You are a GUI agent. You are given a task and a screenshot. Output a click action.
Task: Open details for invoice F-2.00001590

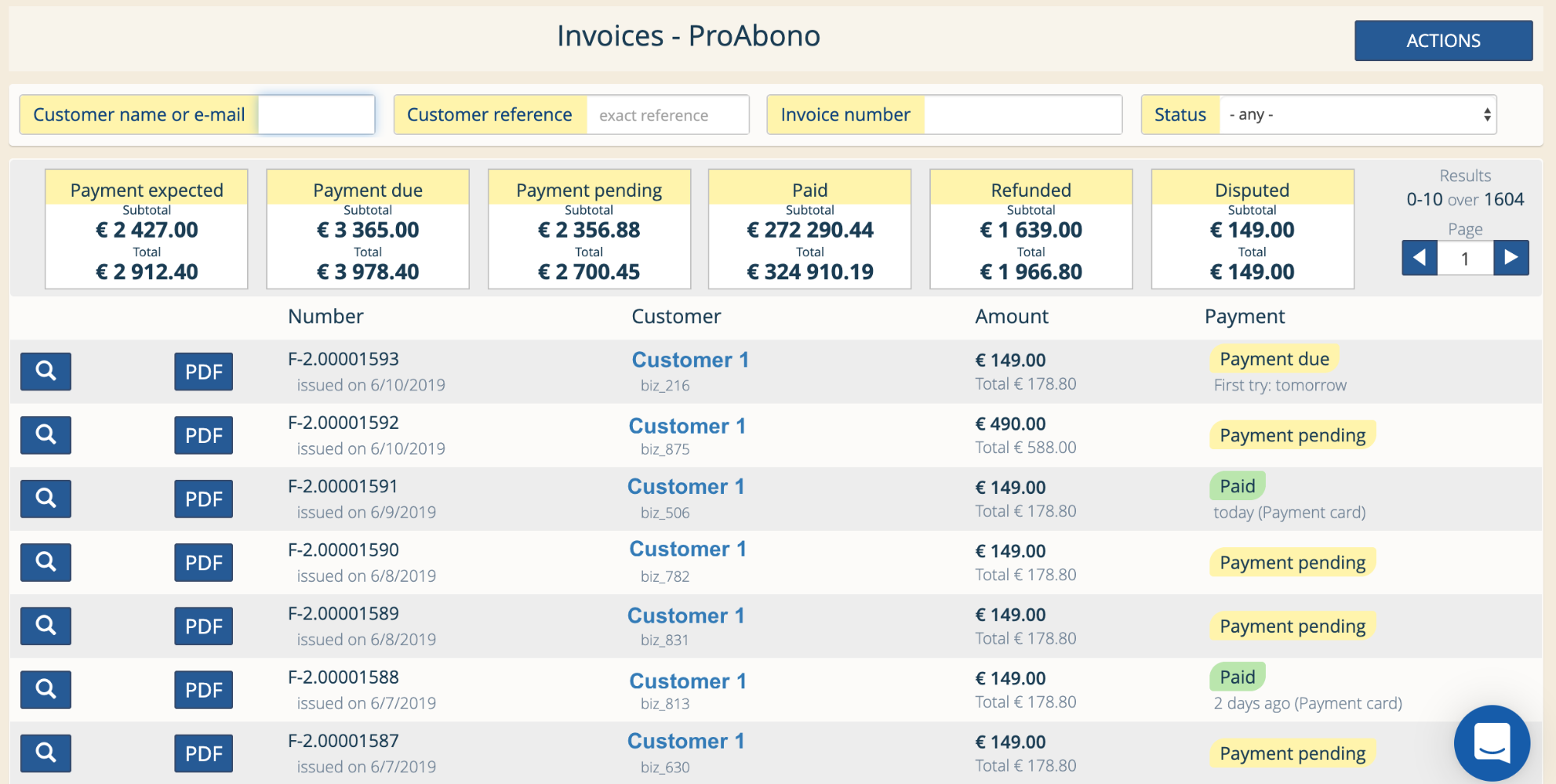[45, 562]
